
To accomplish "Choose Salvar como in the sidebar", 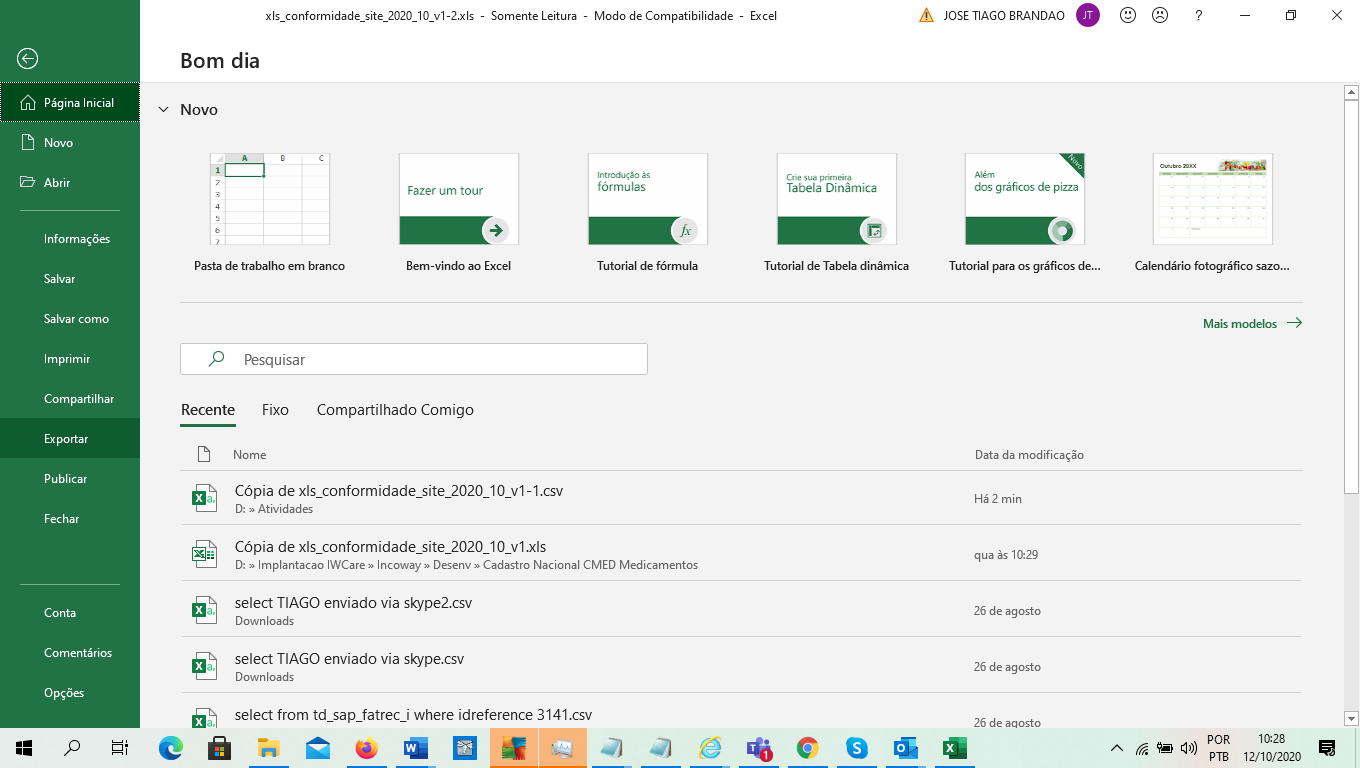I will (x=70, y=319).
